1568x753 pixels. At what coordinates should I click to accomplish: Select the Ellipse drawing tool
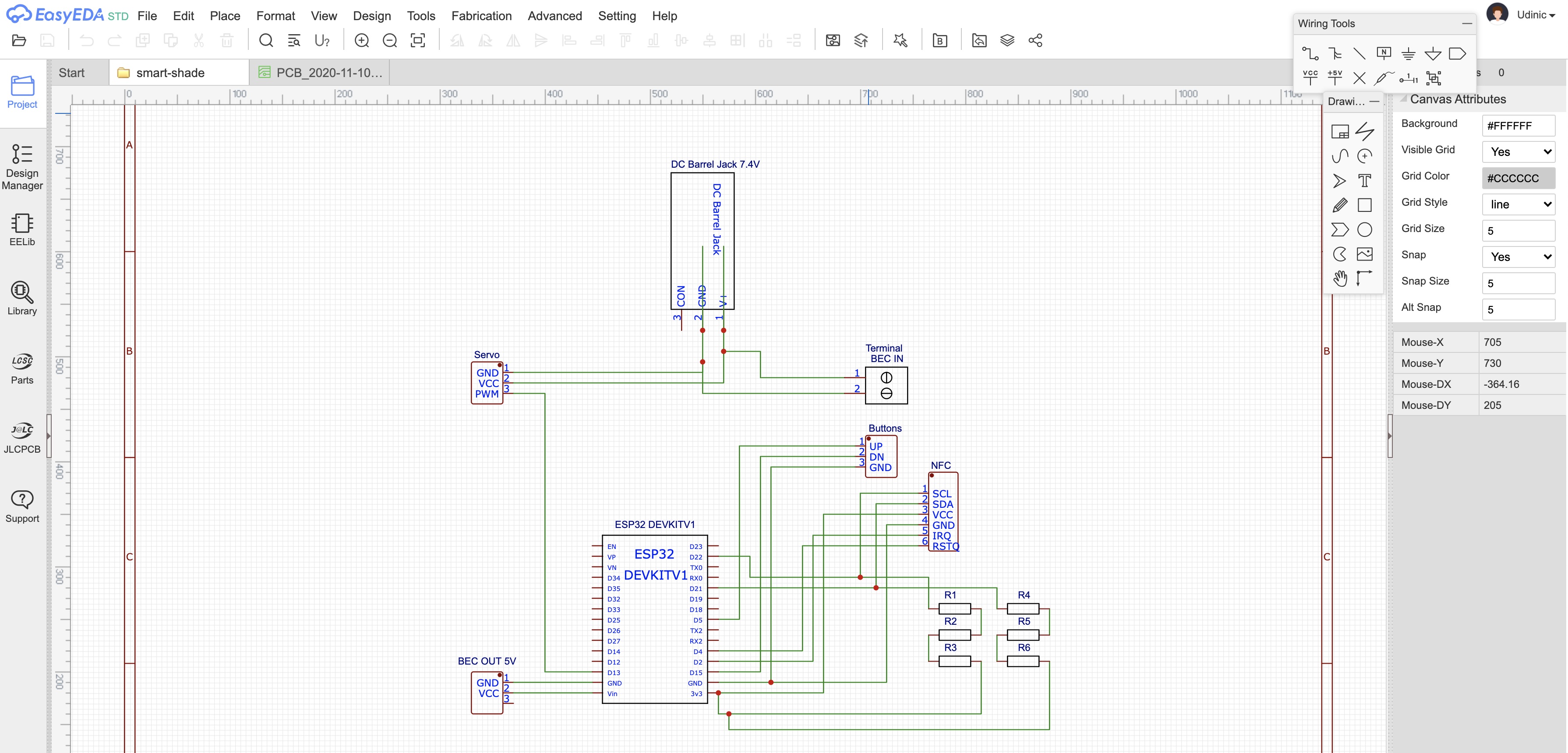[1365, 229]
